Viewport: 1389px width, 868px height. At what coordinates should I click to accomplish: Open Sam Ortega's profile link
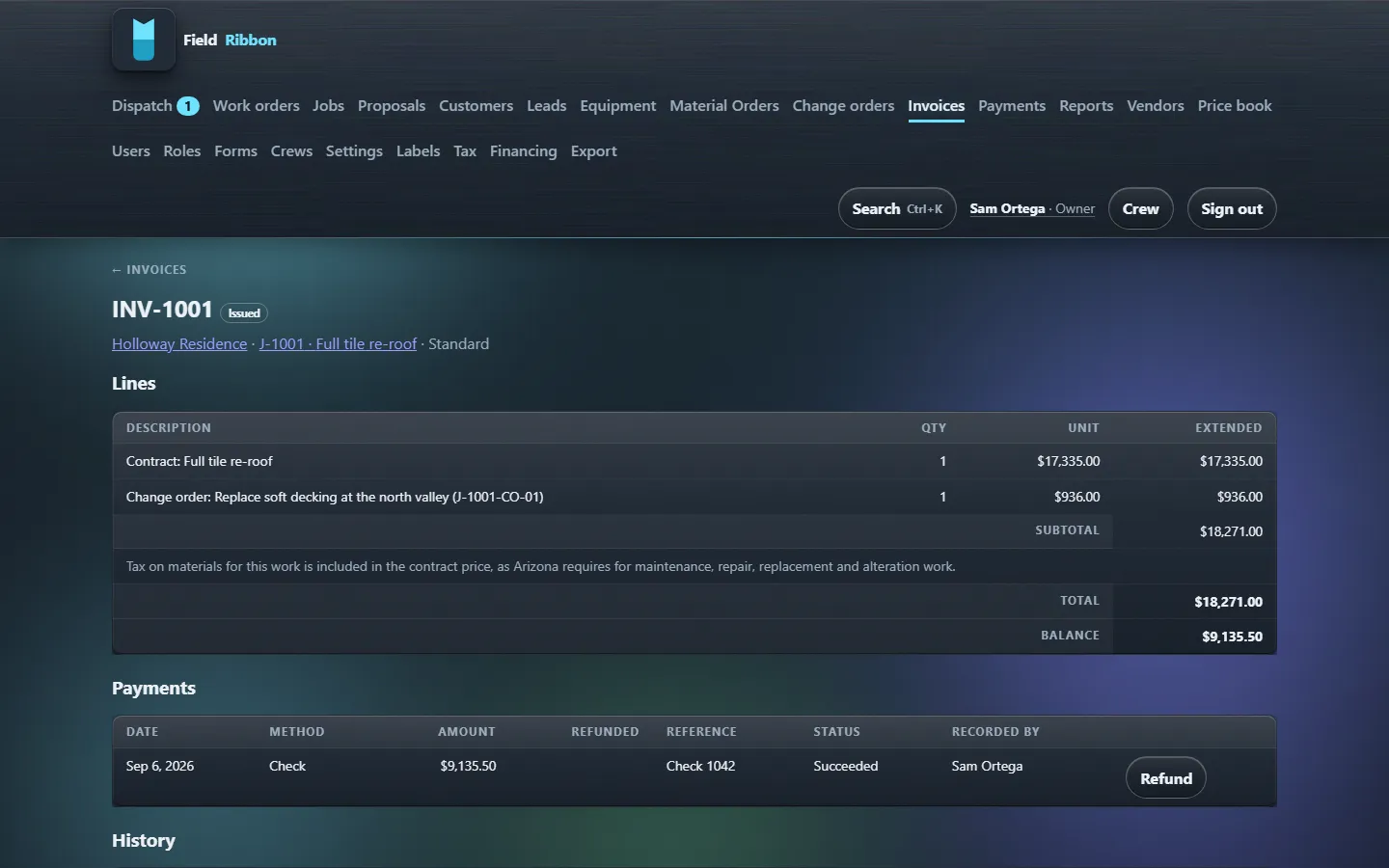[1032, 209]
